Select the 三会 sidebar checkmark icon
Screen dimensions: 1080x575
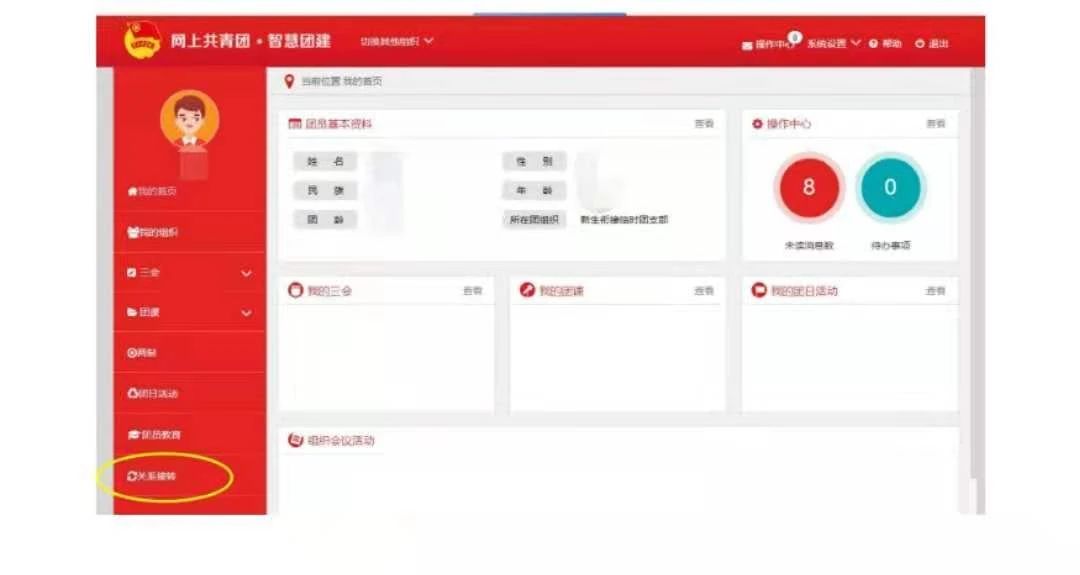click(132, 273)
